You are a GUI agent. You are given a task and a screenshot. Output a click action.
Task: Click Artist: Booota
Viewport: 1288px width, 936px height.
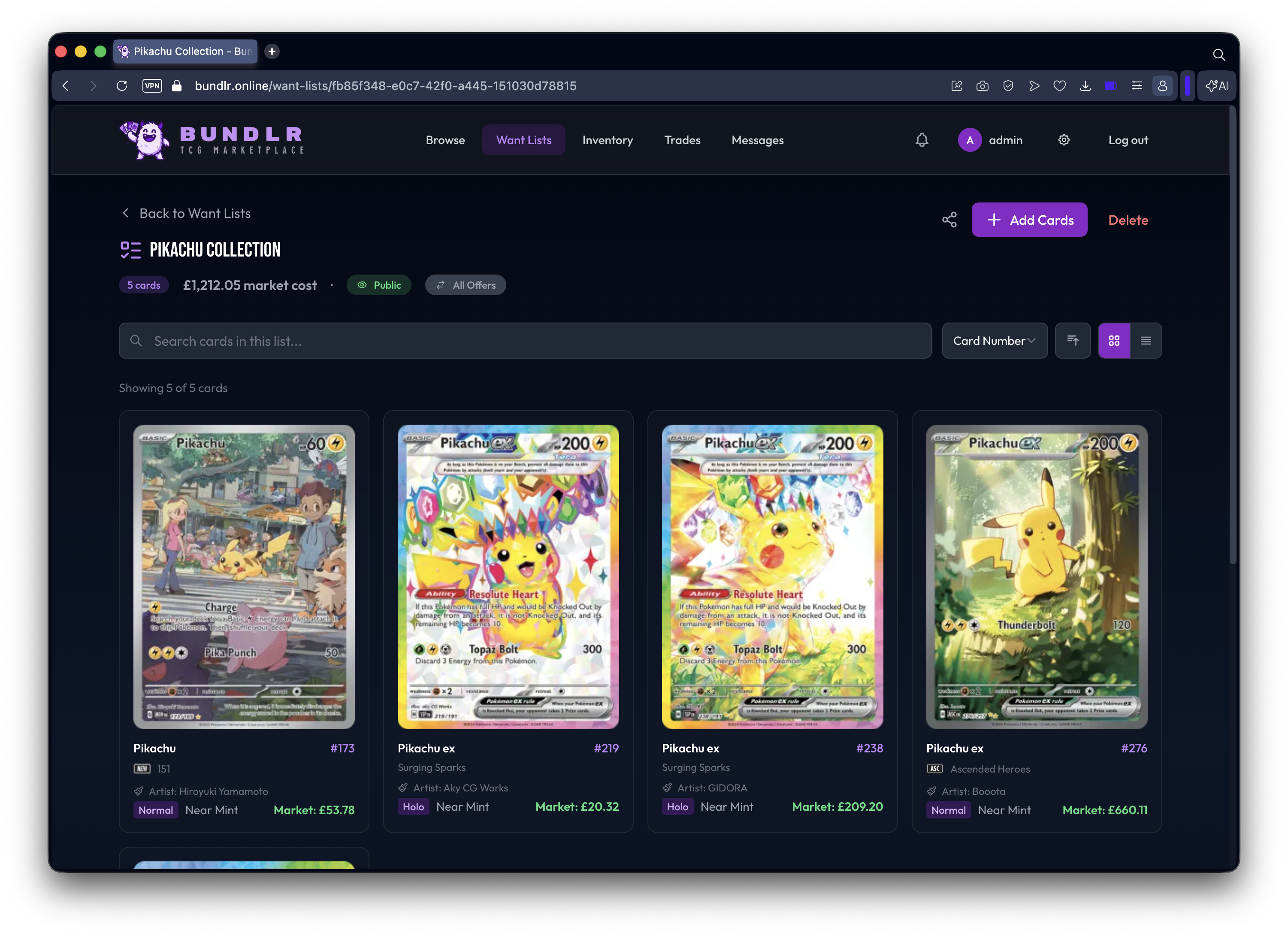(x=973, y=791)
